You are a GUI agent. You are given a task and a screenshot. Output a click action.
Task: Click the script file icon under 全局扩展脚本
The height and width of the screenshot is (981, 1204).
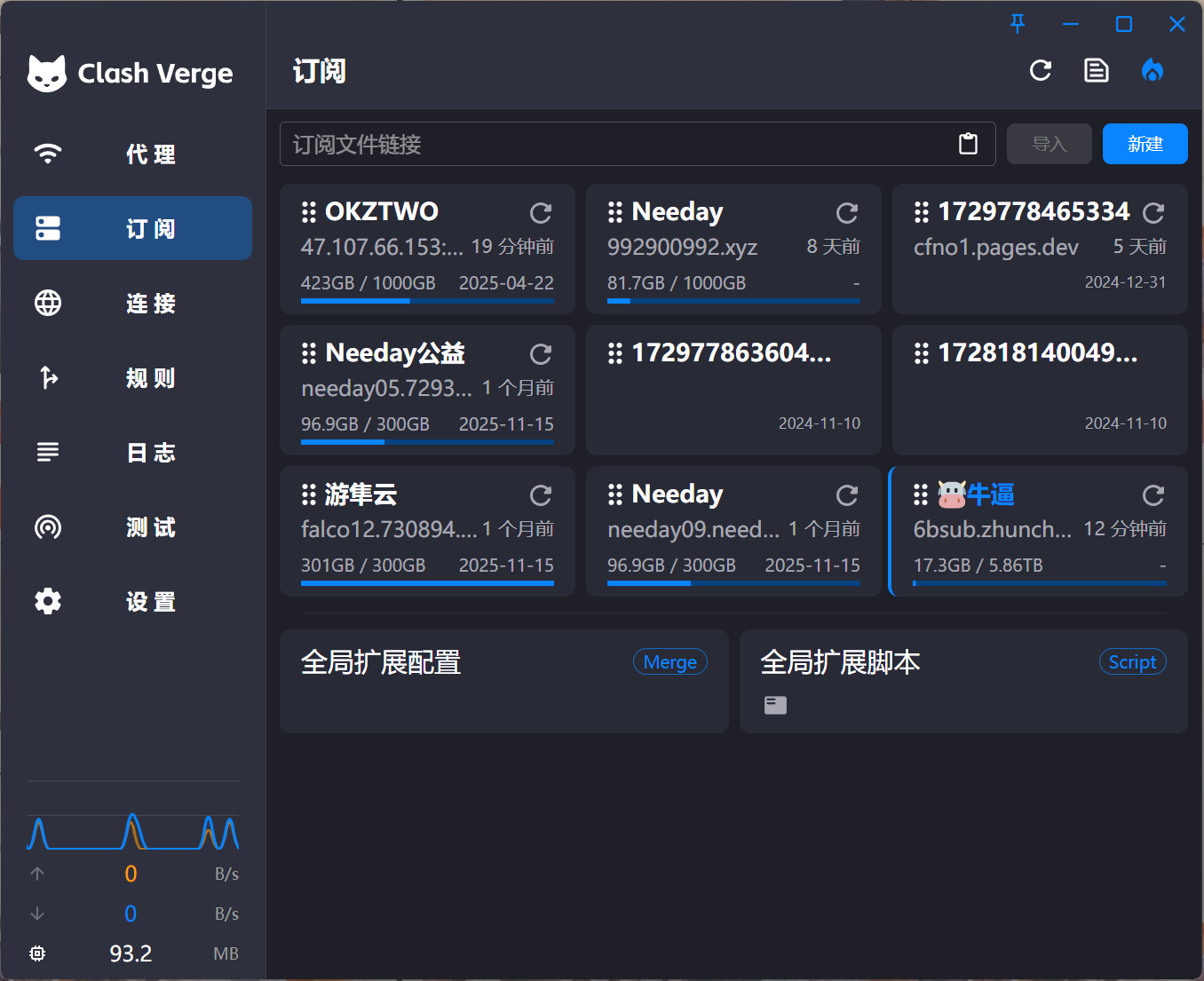(775, 705)
